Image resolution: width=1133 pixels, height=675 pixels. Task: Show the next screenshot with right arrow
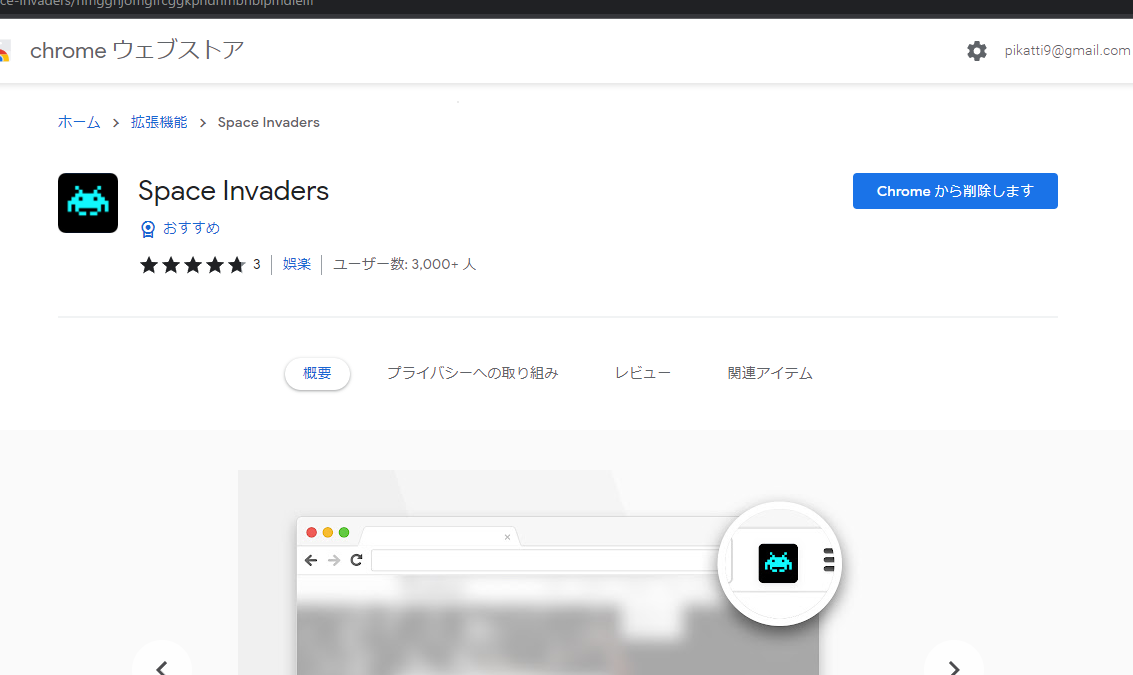point(954,666)
